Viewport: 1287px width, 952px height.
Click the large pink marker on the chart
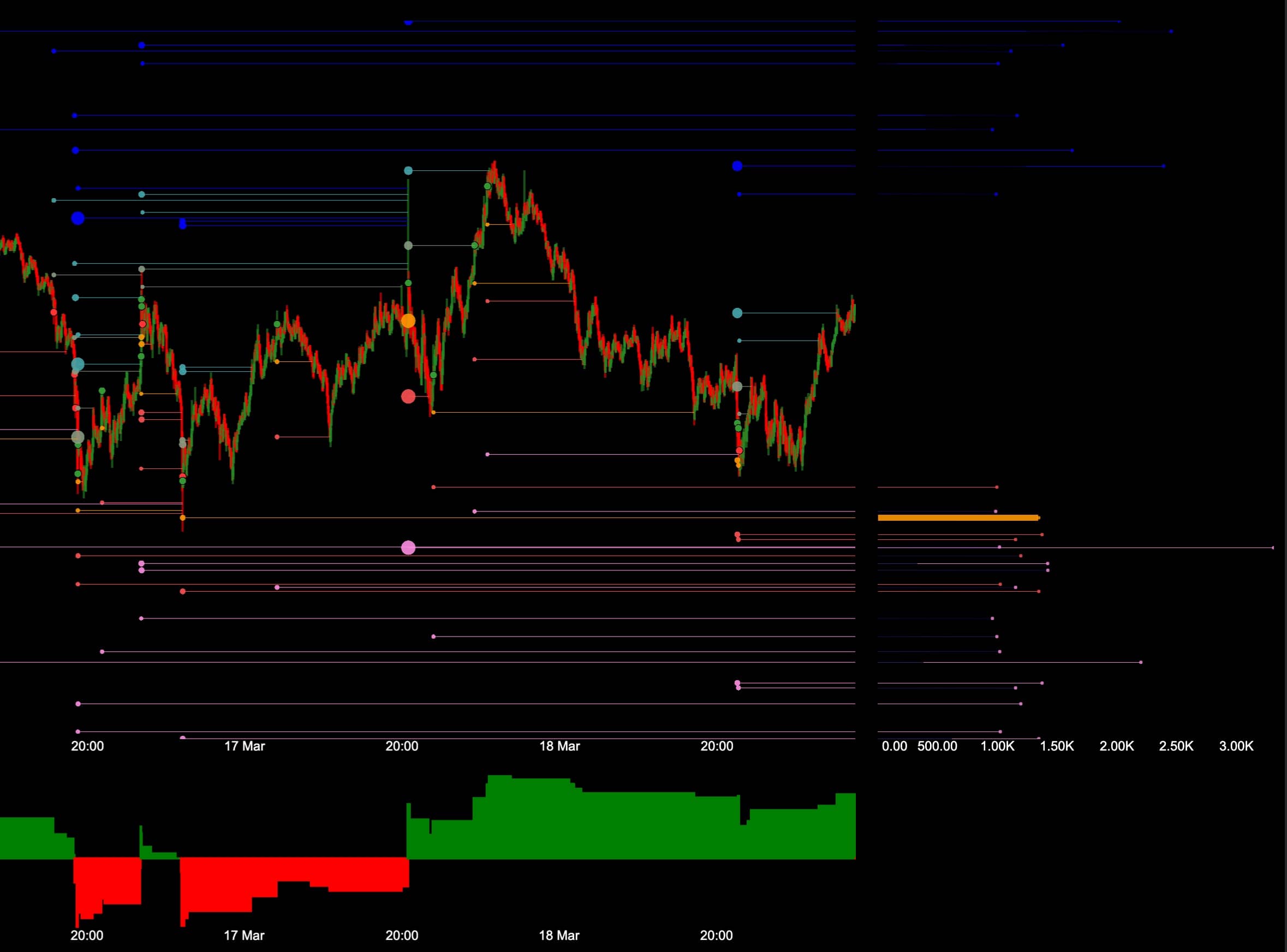408,548
